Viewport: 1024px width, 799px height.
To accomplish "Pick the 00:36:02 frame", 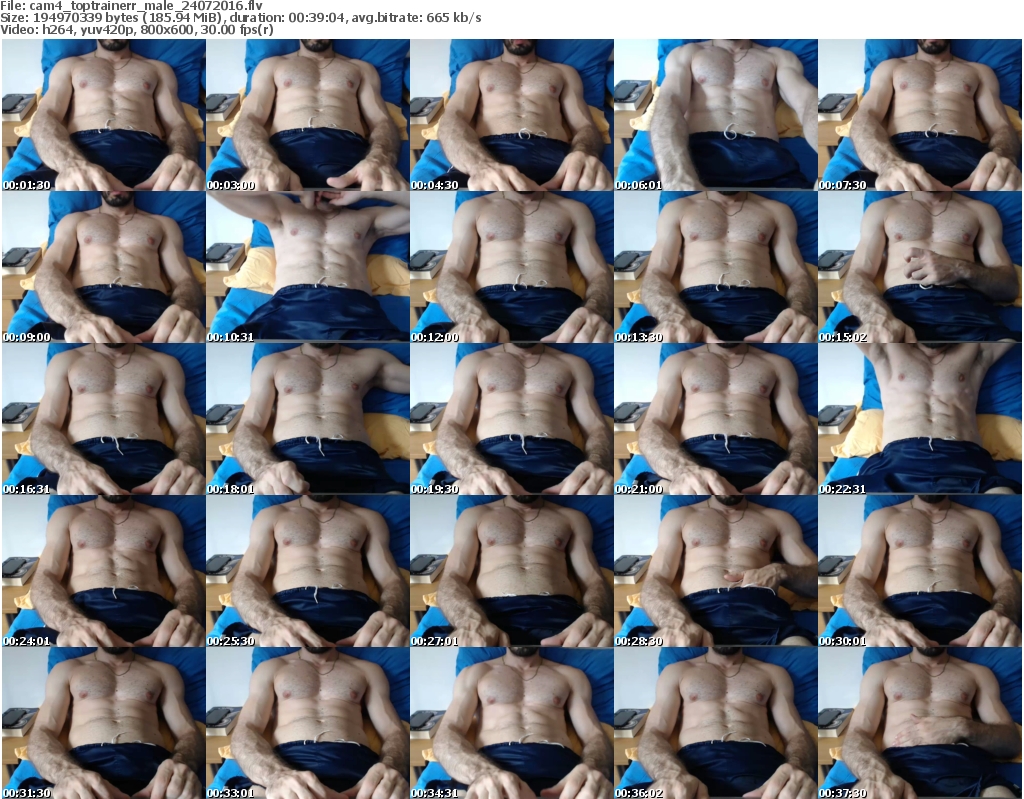I will (716, 723).
